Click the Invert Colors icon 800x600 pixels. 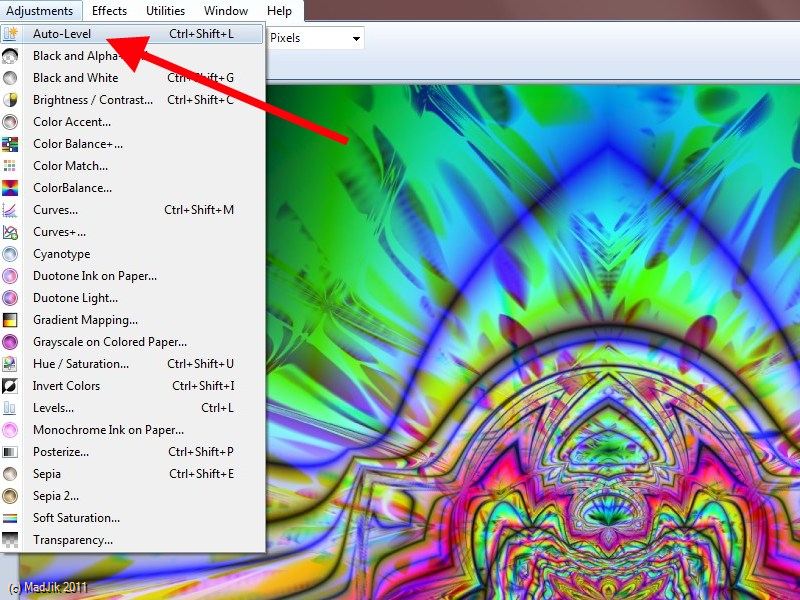pyautogui.click(x=10, y=386)
